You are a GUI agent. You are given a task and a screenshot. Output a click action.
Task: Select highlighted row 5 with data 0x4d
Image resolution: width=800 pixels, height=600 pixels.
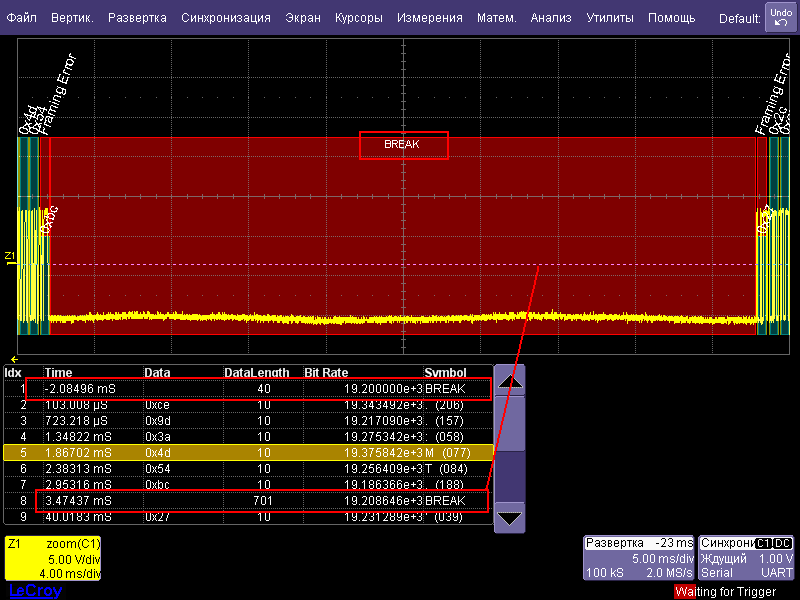tap(250, 452)
